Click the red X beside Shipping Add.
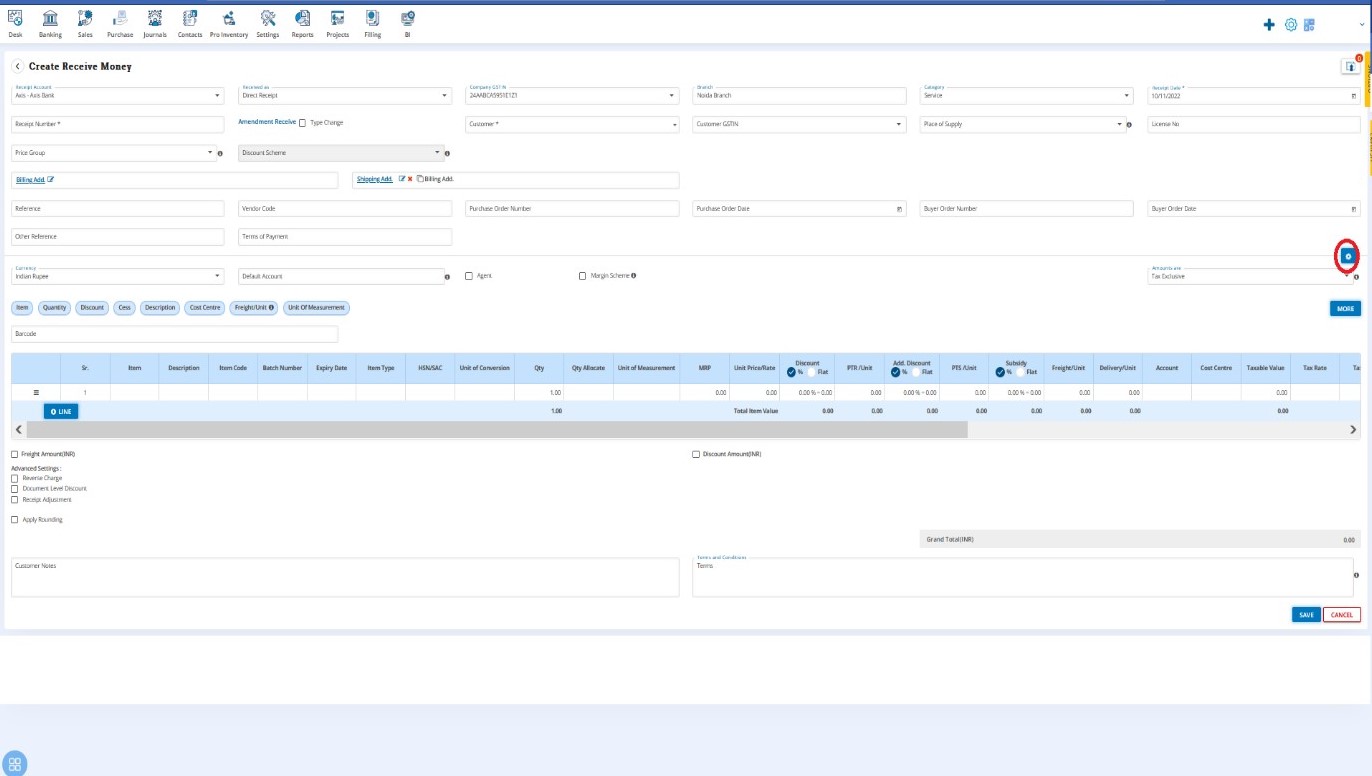The height and width of the screenshot is (776, 1372). (x=409, y=179)
